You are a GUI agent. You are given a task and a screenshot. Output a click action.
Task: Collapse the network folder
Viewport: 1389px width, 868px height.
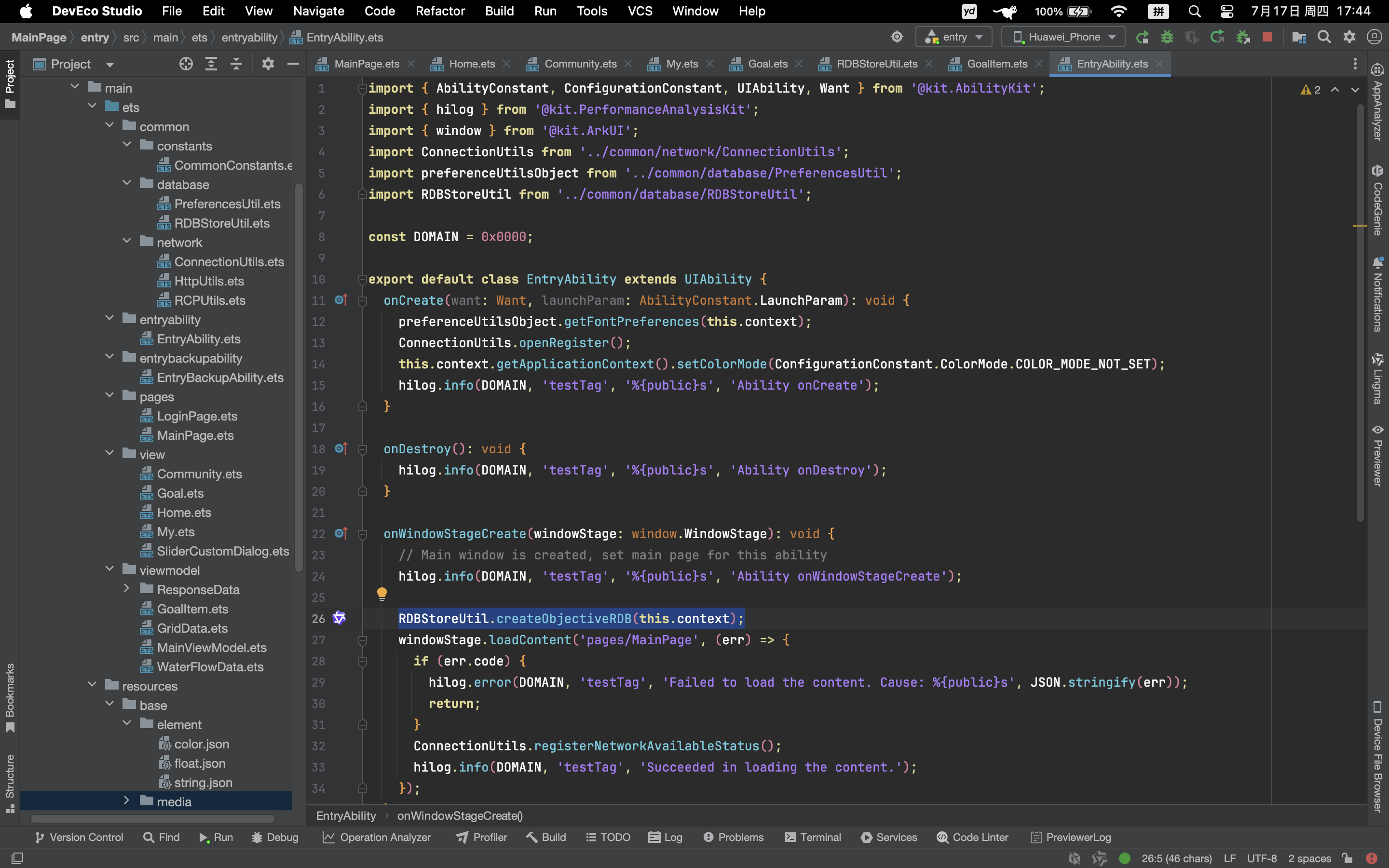pos(127,242)
